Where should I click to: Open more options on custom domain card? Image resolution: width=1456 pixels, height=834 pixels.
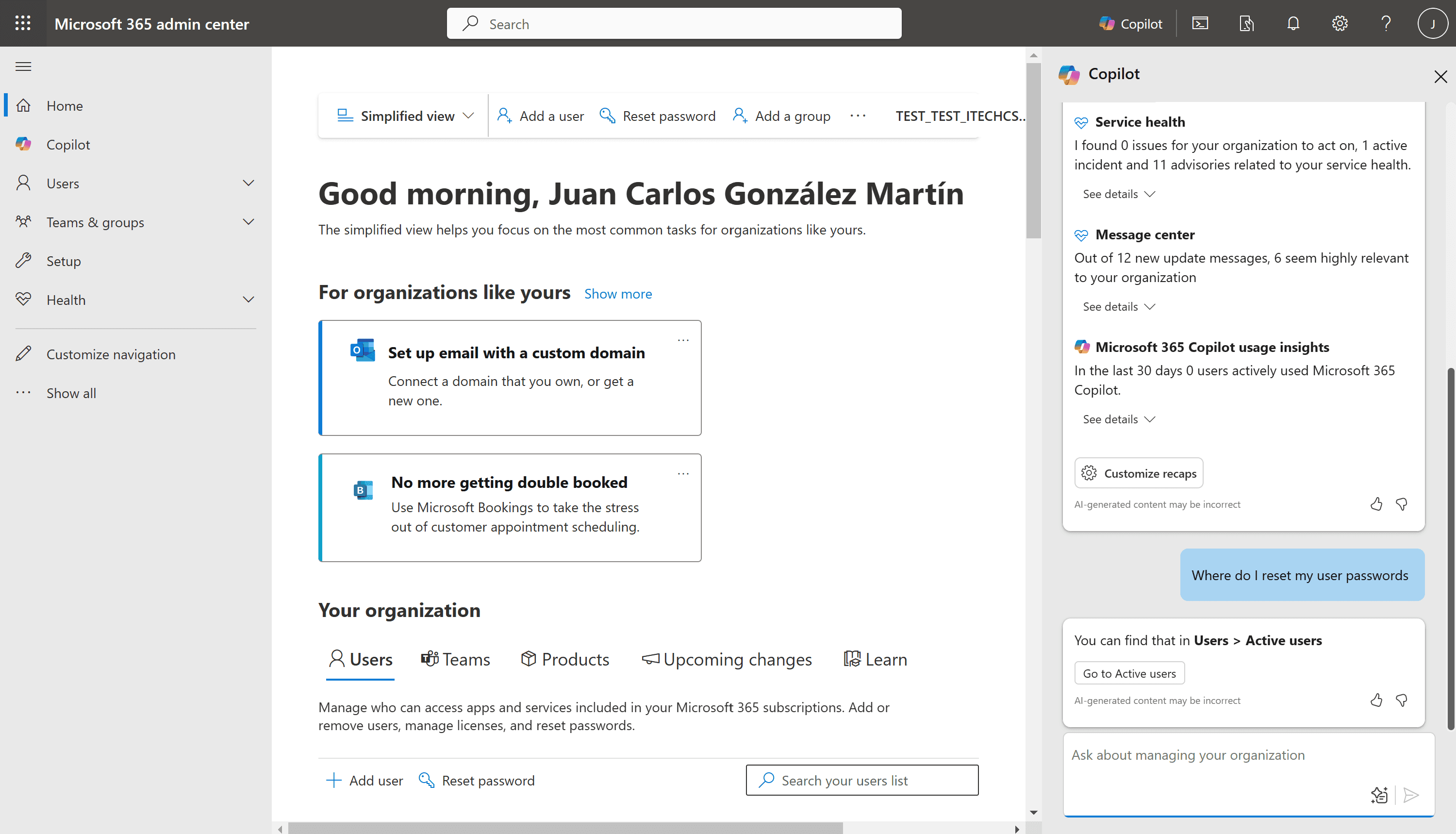[683, 340]
